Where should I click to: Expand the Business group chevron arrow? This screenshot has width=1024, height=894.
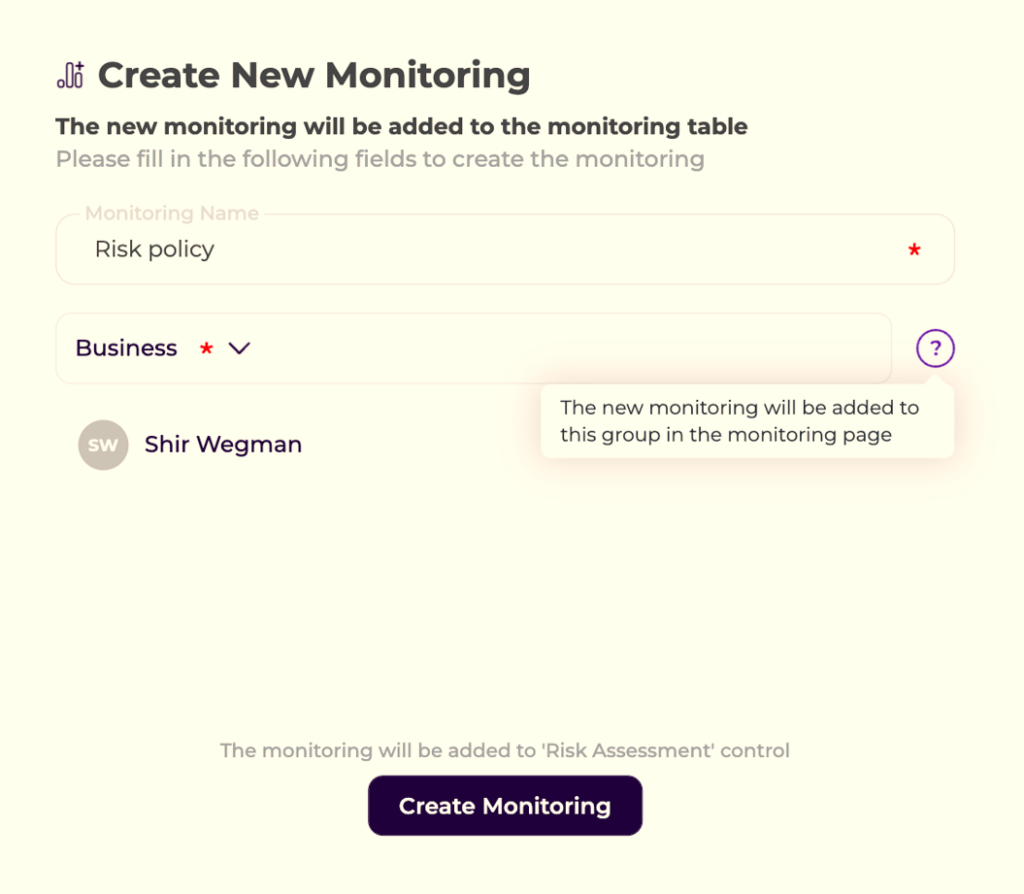pyautogui.click(x=239, y=348)
